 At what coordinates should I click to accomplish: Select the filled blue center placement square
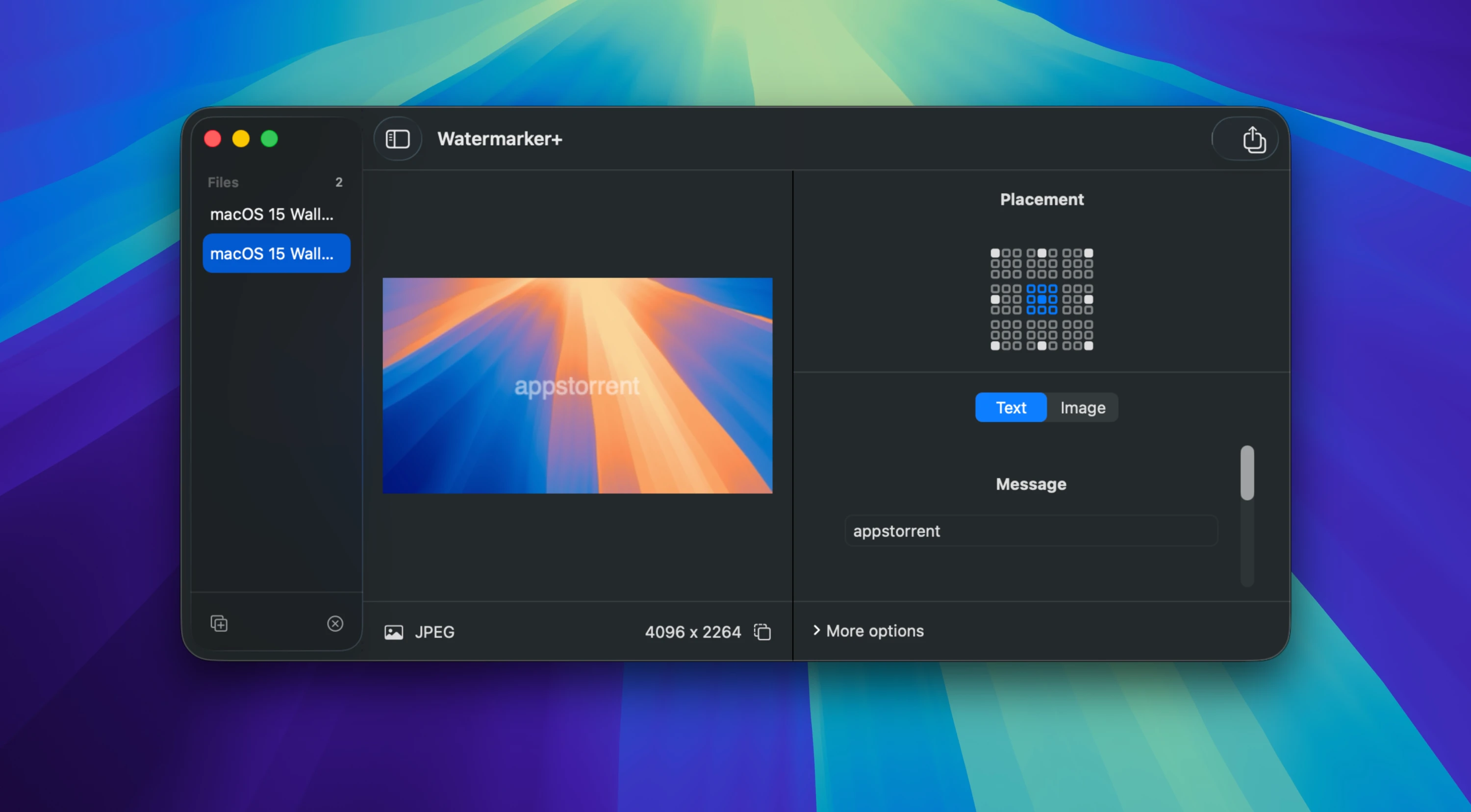point(1042,299)
